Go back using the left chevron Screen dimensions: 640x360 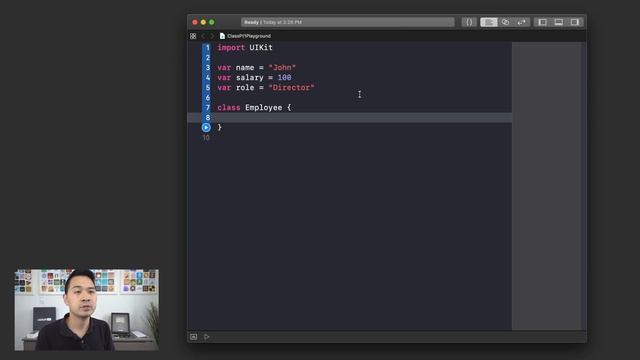pos(203,36)
